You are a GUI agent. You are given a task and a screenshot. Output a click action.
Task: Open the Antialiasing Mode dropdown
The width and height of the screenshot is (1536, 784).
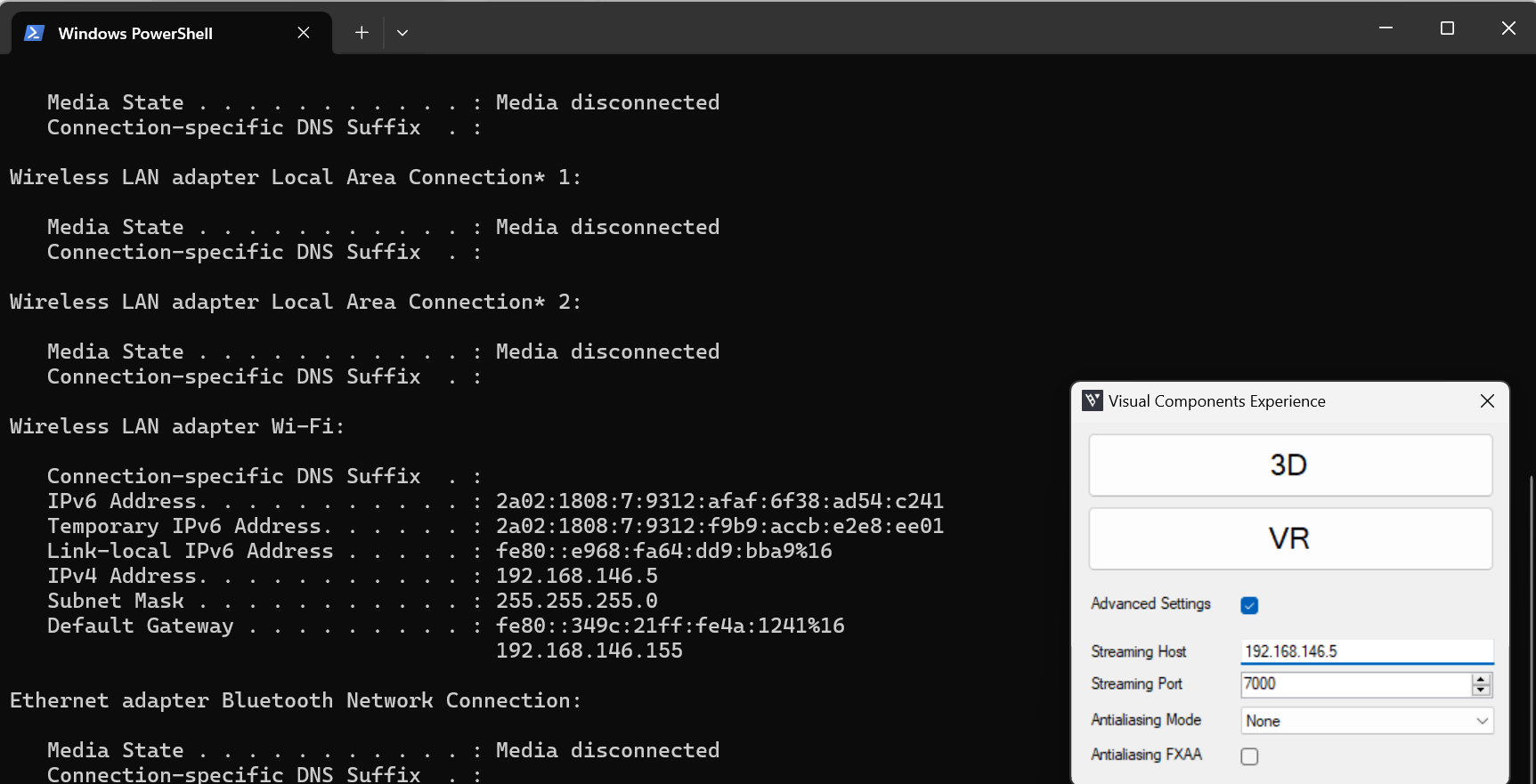(x=1367, y=721)
